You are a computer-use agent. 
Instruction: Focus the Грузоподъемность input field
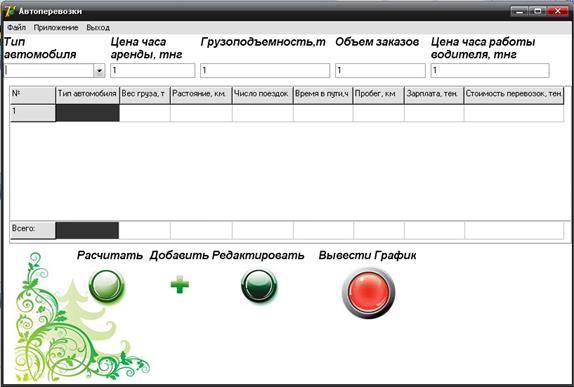point(265,70)
